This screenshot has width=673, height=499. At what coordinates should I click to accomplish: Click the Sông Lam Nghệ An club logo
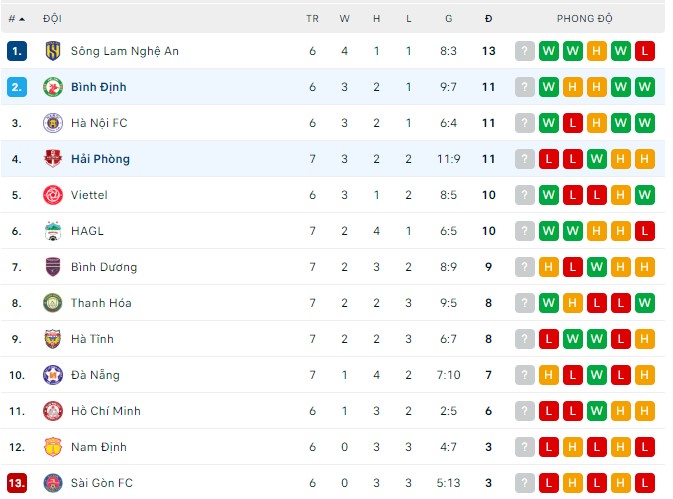[53, 51]
